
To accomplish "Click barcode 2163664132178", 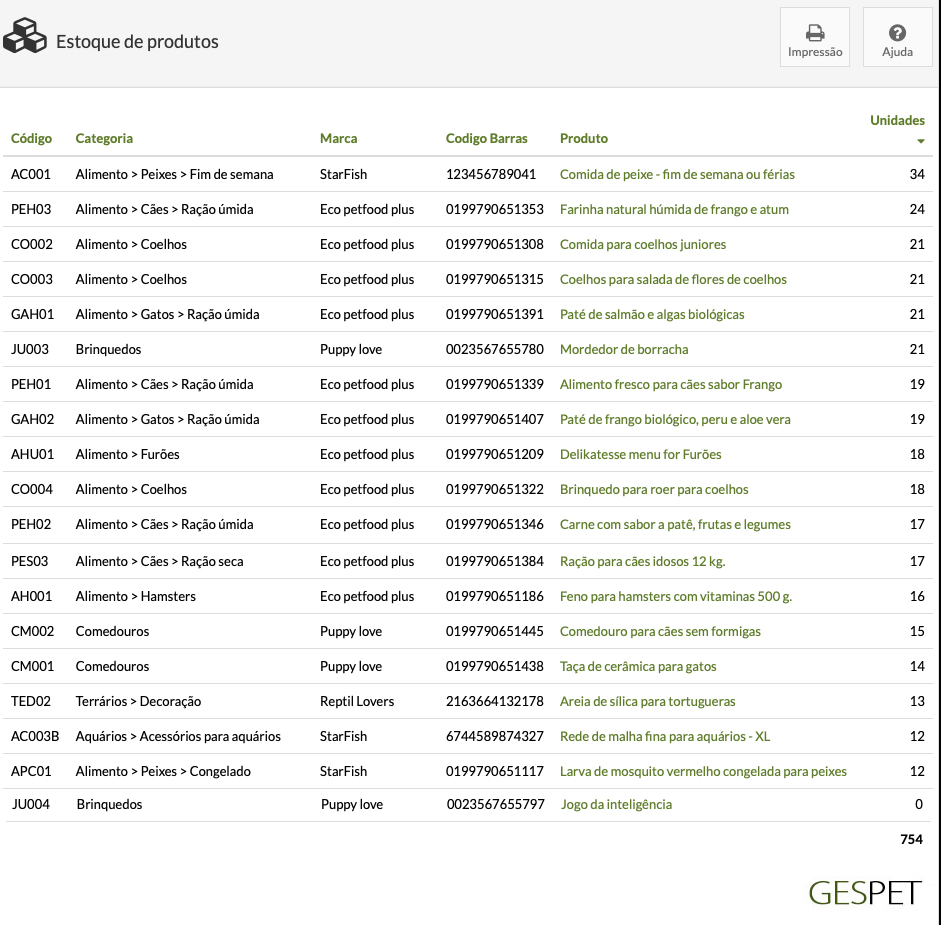I will [x=495, y=701].
